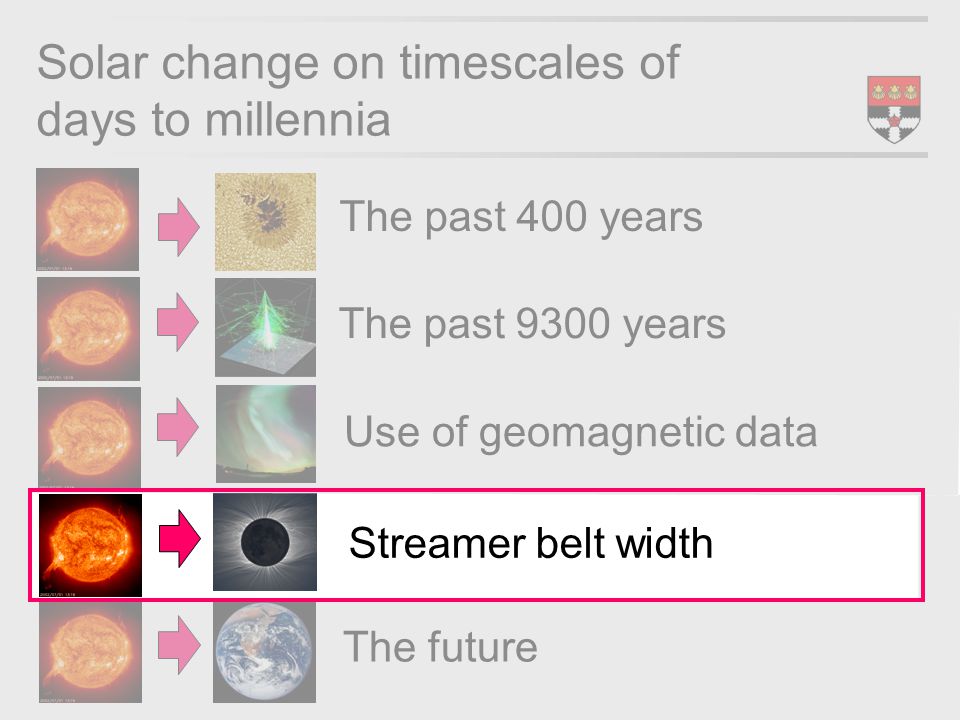Click the Earth globe image
The width and height of the screenshot is (960, 720).
264,653
